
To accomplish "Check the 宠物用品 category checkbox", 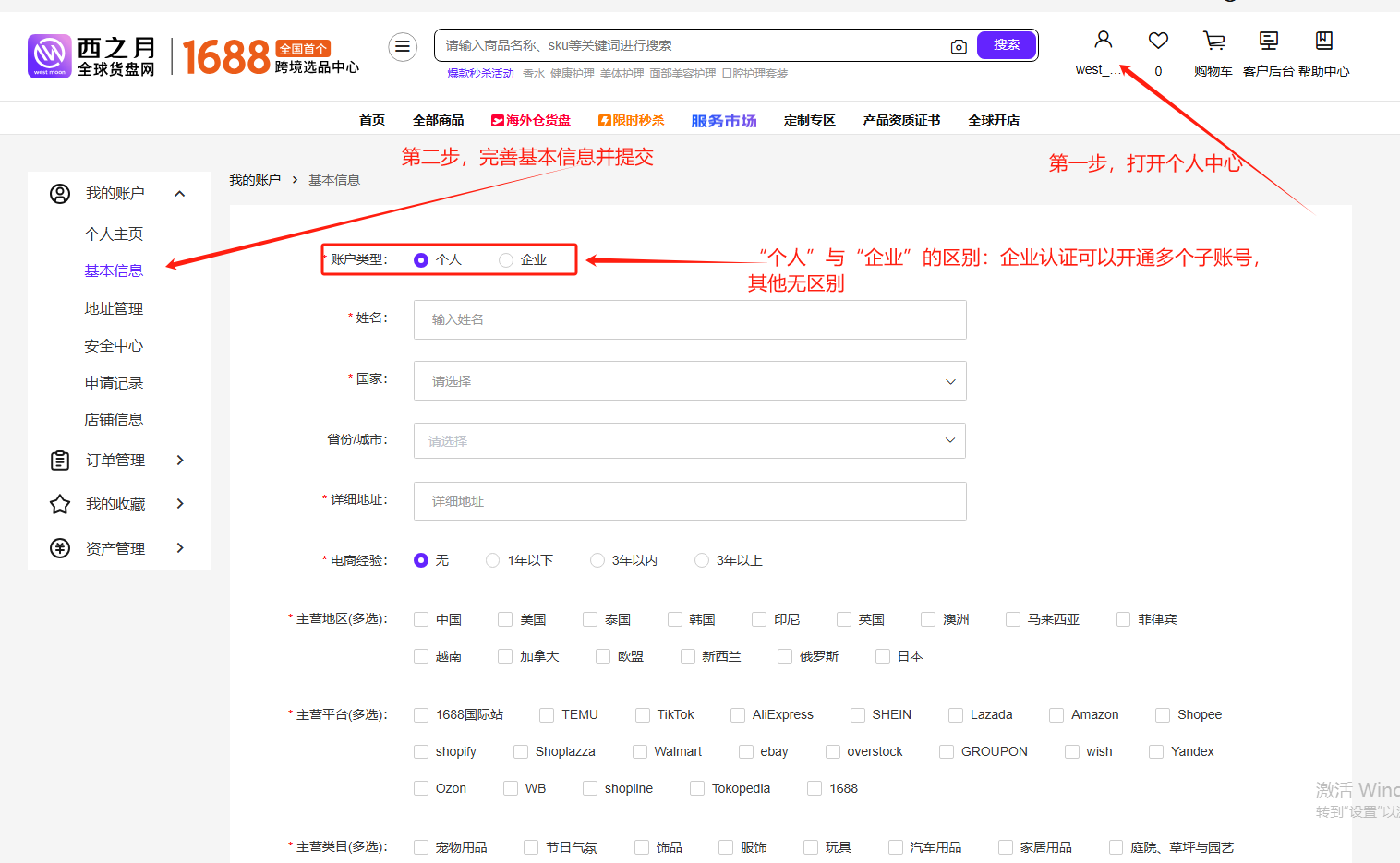I will coord(421,847).
